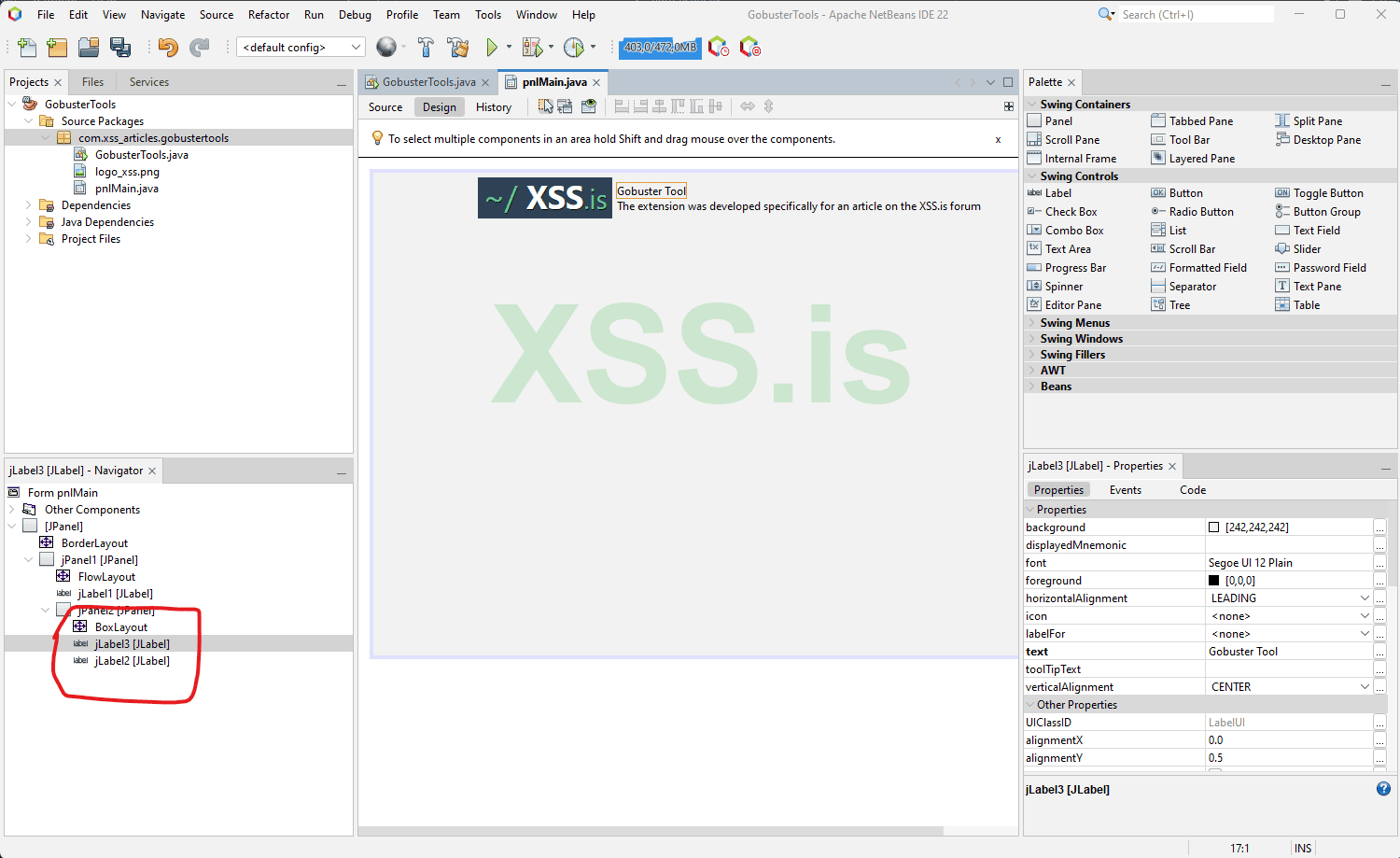The width and height of the screenshot is (1400, 858).
Task: Expand the Project Files node
Action: (28, 239)
